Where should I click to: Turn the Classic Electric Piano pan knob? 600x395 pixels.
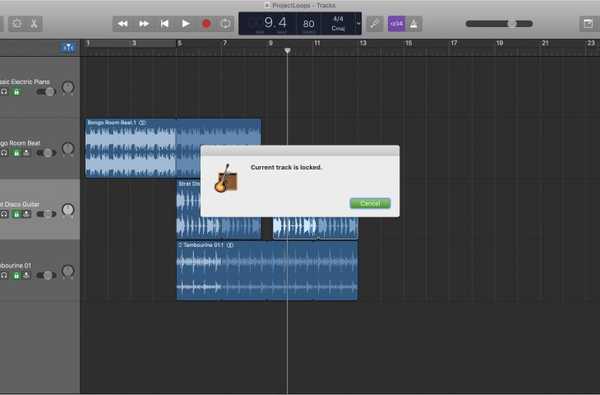pos(68,87)
